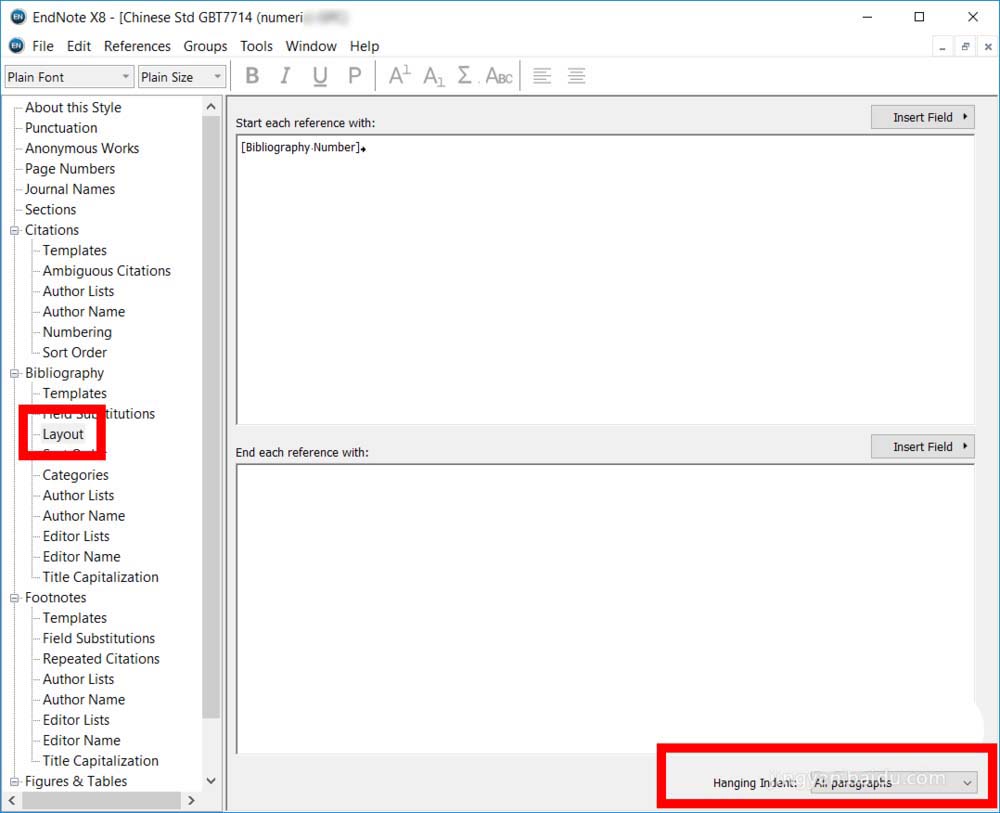Open top Insert Field button menu
Viewport: 1000px width, 813px height.
922,117
